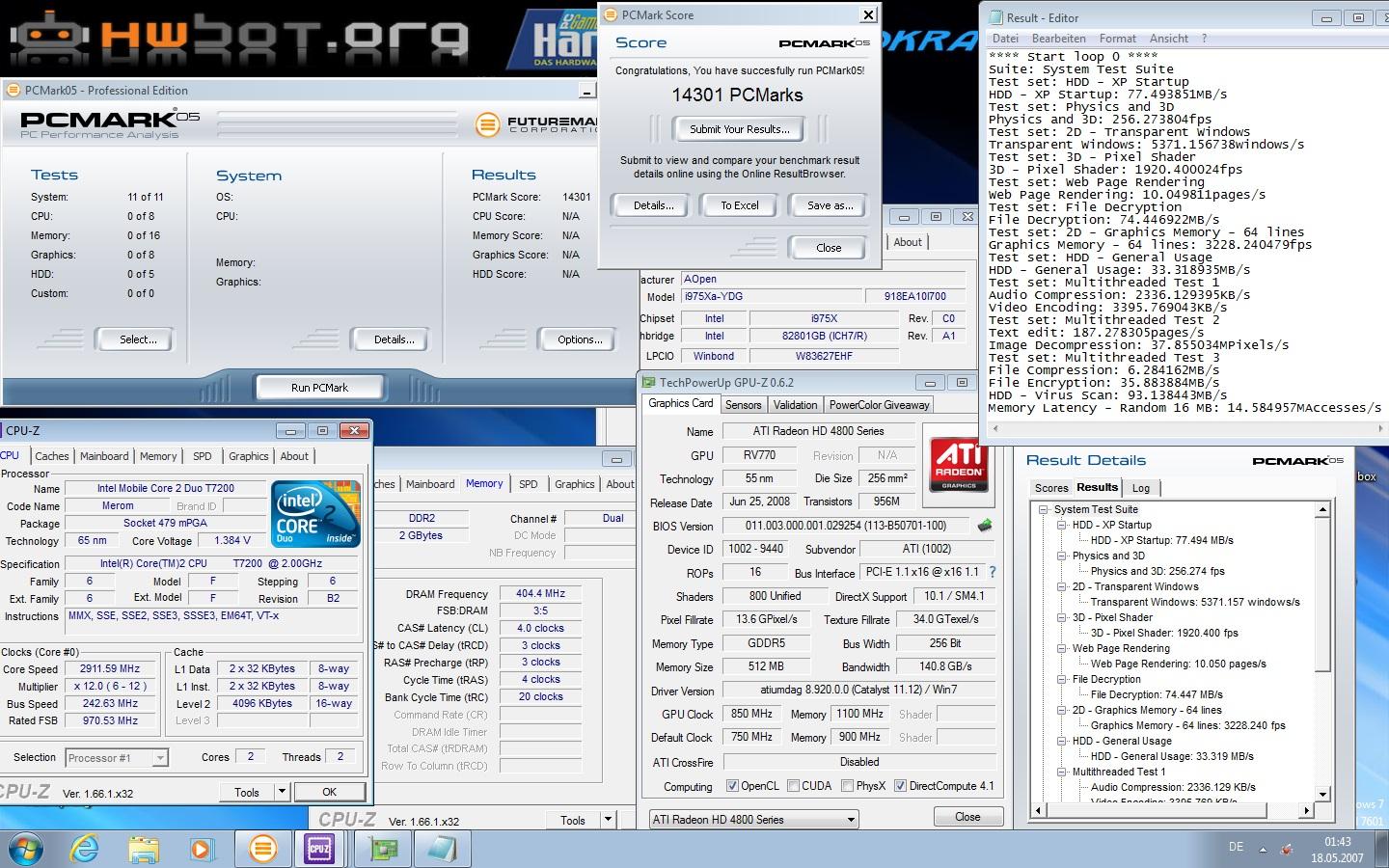Open CPU-Z Tools dropdown arrow beside OK
This screenshot has height=868, width=1389.
pos(282,792)
